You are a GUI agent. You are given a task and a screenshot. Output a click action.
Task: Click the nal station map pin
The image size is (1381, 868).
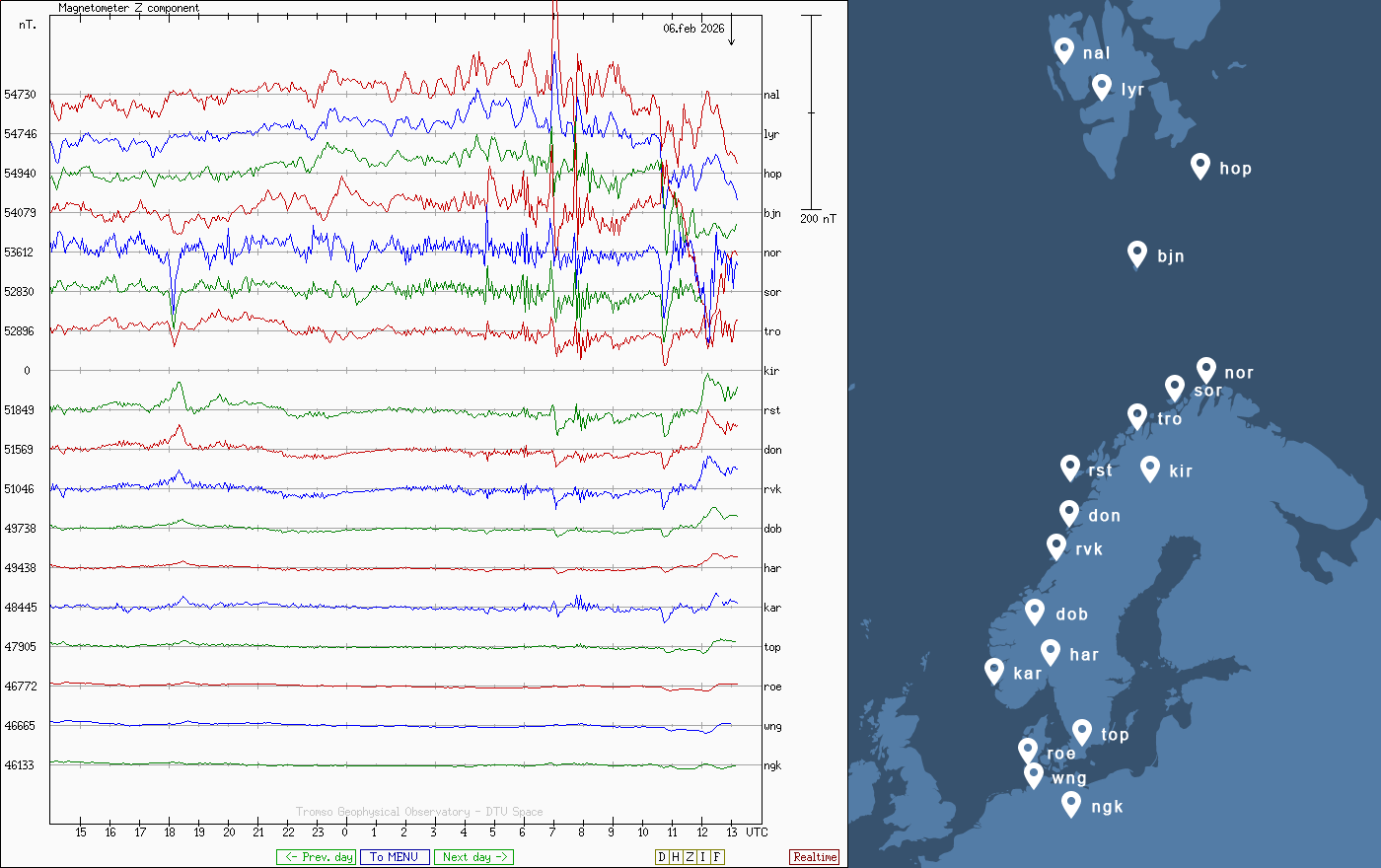coord(1063,50)
